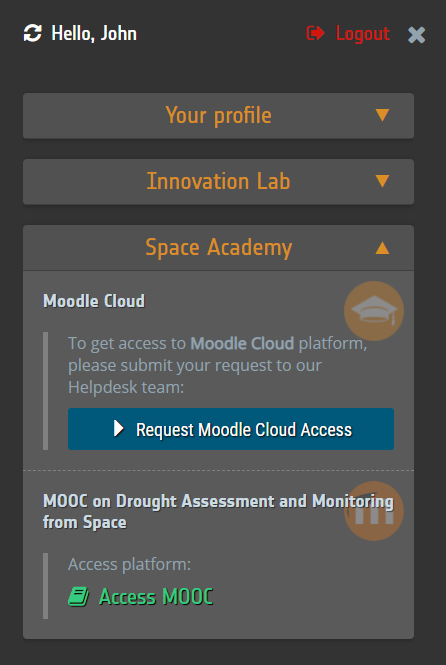Viewport: 446px width, 665px height.
Task: Open the Your profile section header
Action: pyautogui.click(x=218, y=116)
